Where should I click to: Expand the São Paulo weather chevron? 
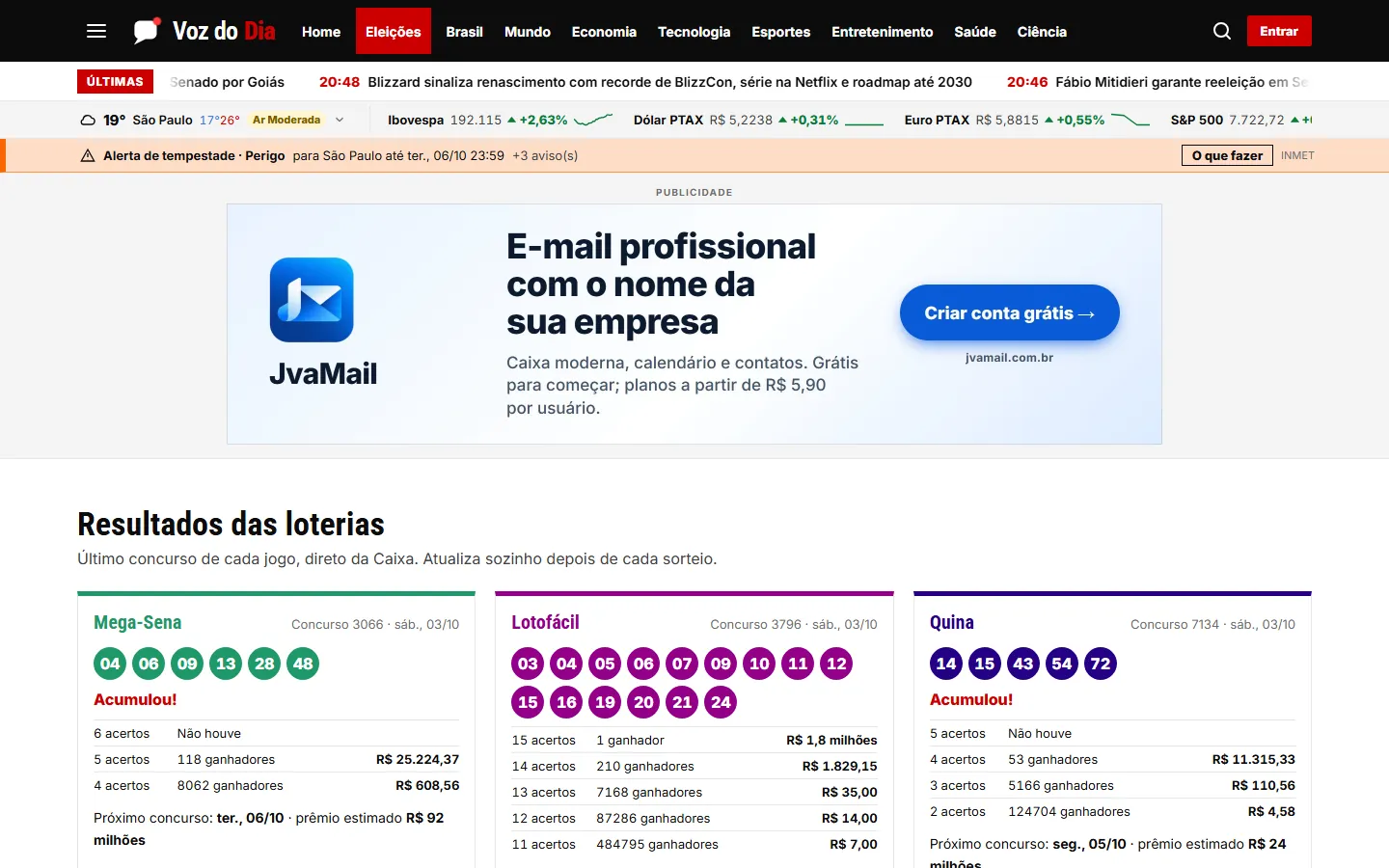tap(340, 121)
